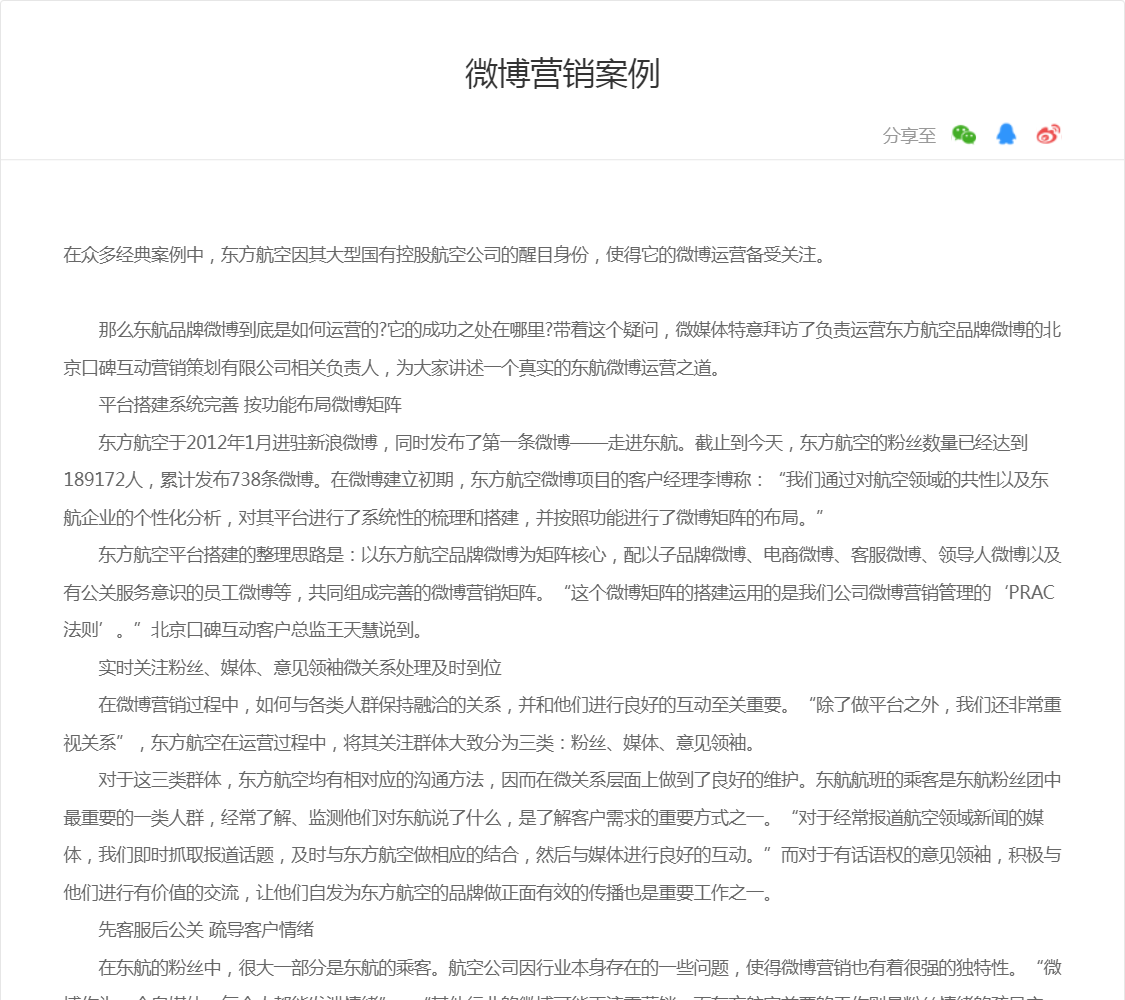The image size is (1125, 1000).
Task: Click subheading 平台搭建系统完善 按功能布局微博矩阵
Action: (250, 405)
